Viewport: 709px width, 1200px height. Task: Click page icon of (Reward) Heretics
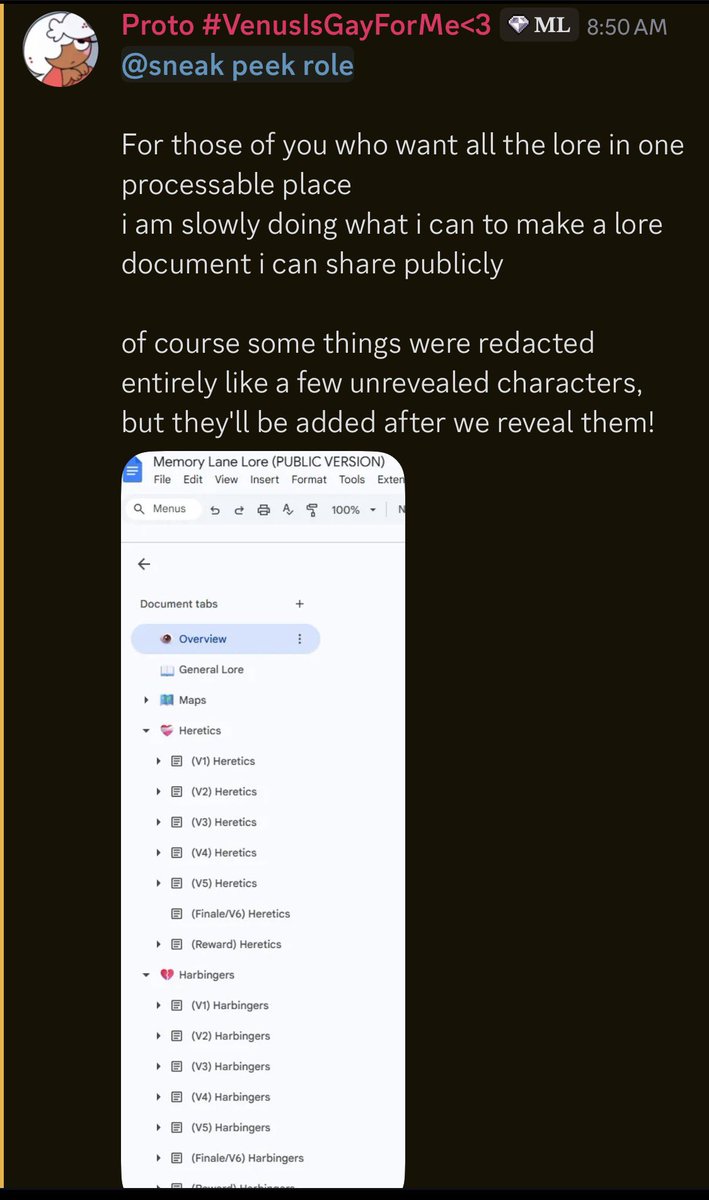[x=177, y=944]
